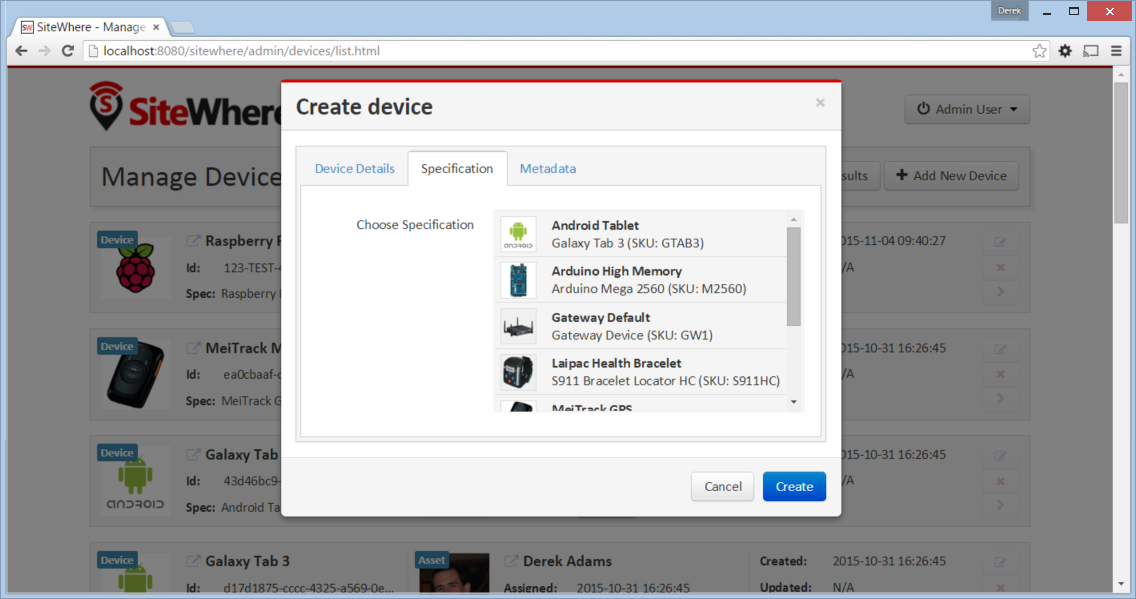This screenshot has width=1136, height=599.
Task: Edit the Galaxy Tab 3 device d17d1875
Action: [1001, 562]
